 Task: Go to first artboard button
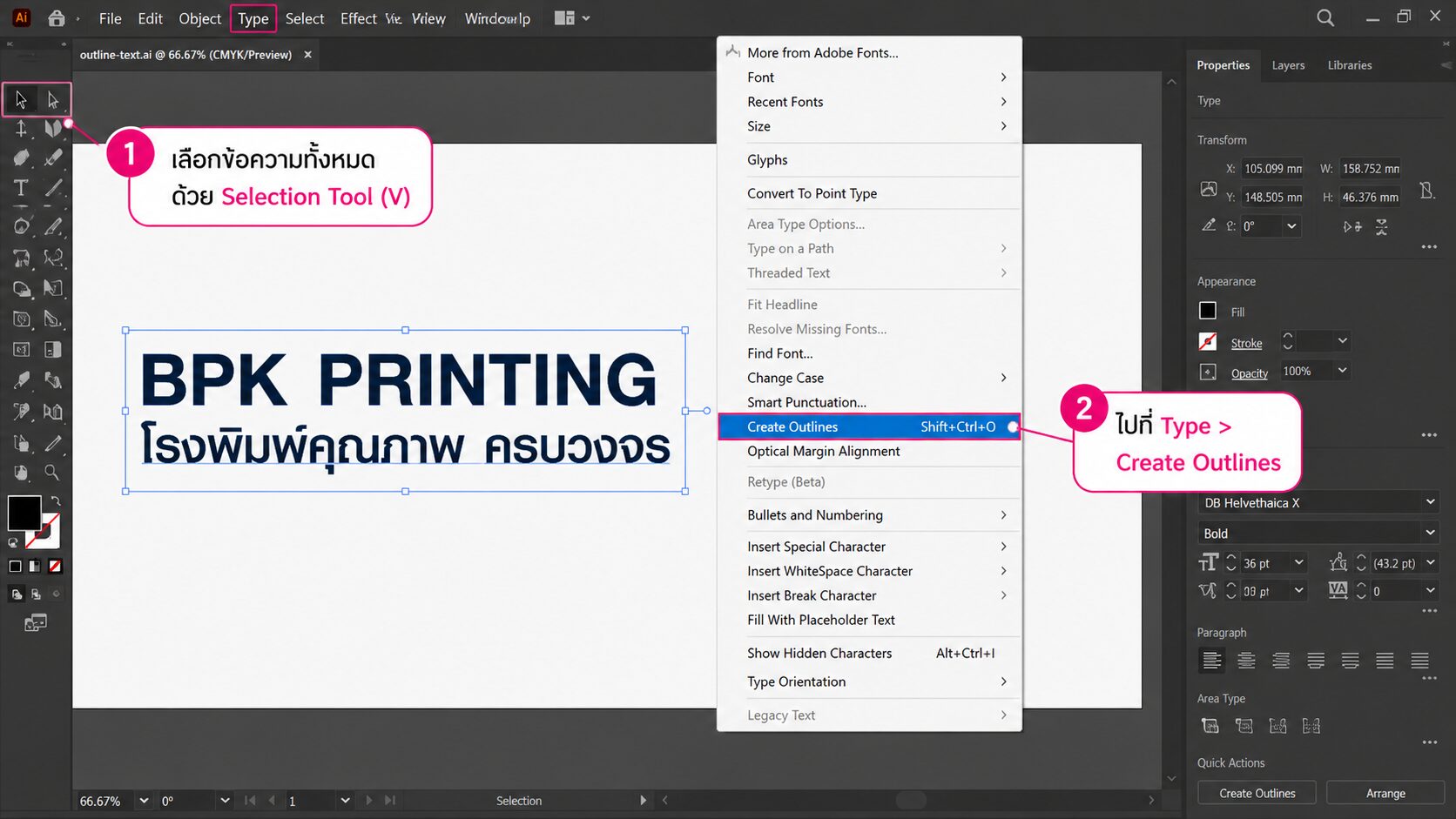250,801
